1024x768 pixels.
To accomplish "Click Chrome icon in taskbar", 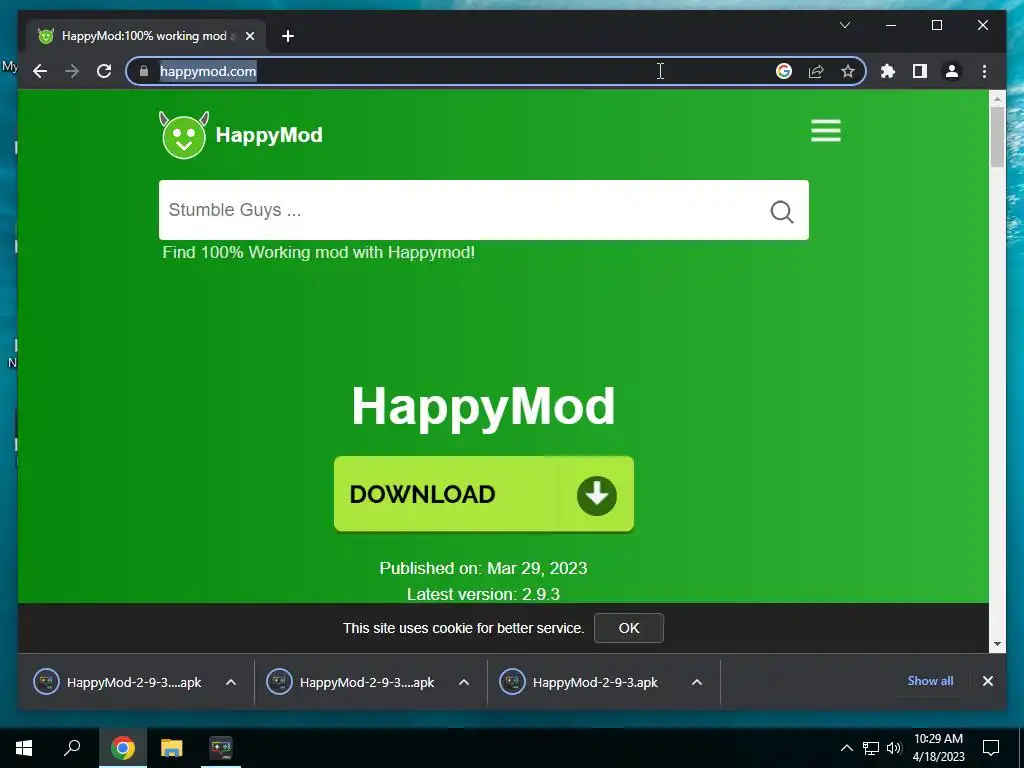I will tap(123, 748).
